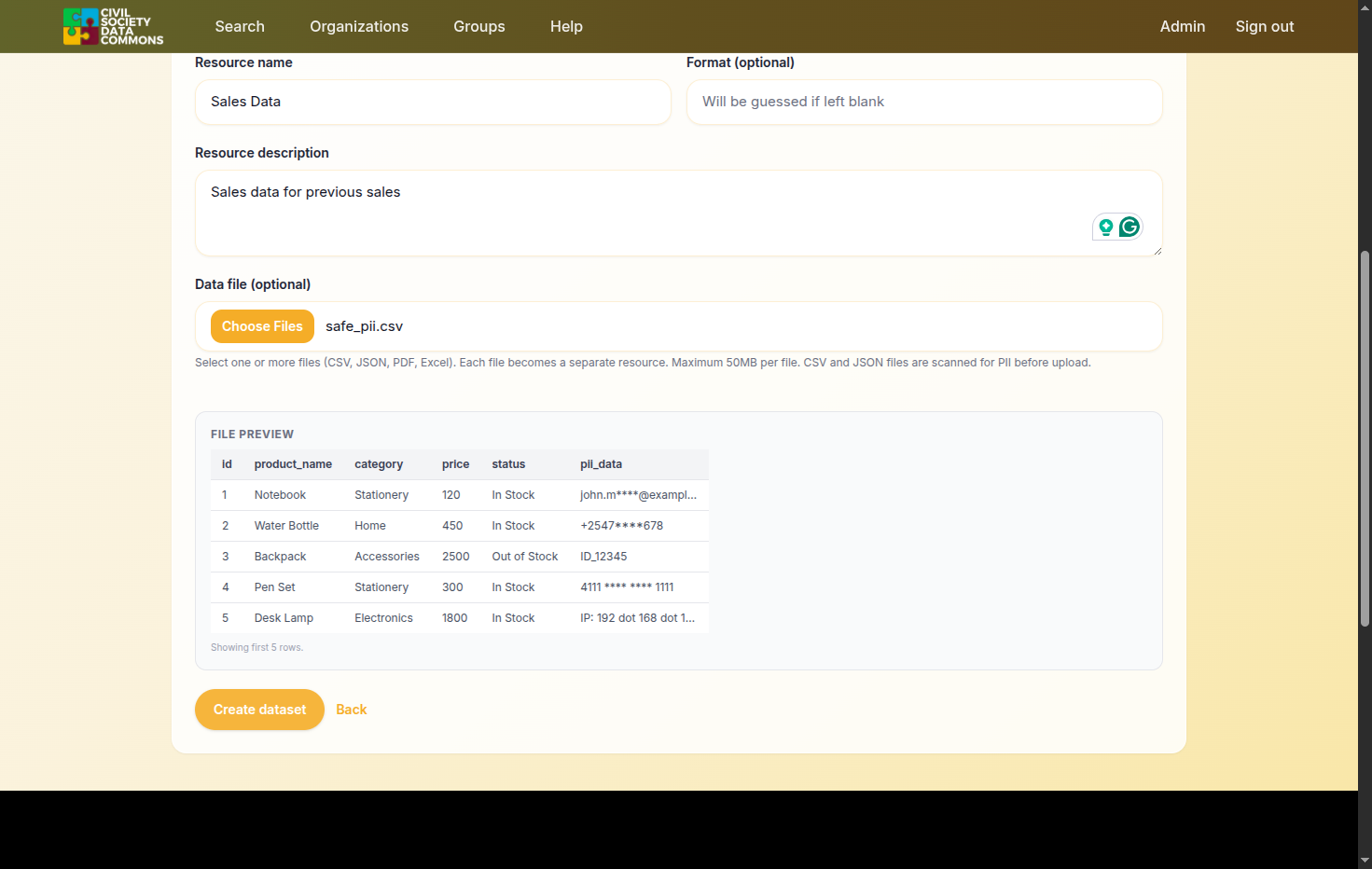
Task: Click the price value 2500
Action: [456, 557]
